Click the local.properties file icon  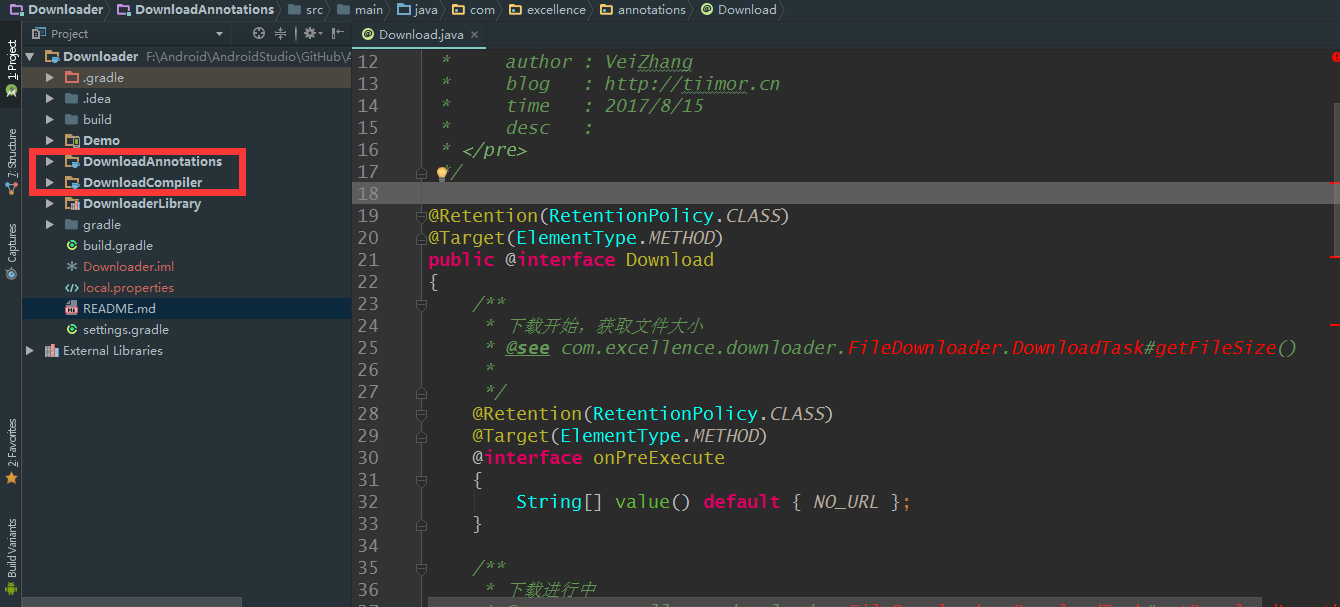(72, 287)
